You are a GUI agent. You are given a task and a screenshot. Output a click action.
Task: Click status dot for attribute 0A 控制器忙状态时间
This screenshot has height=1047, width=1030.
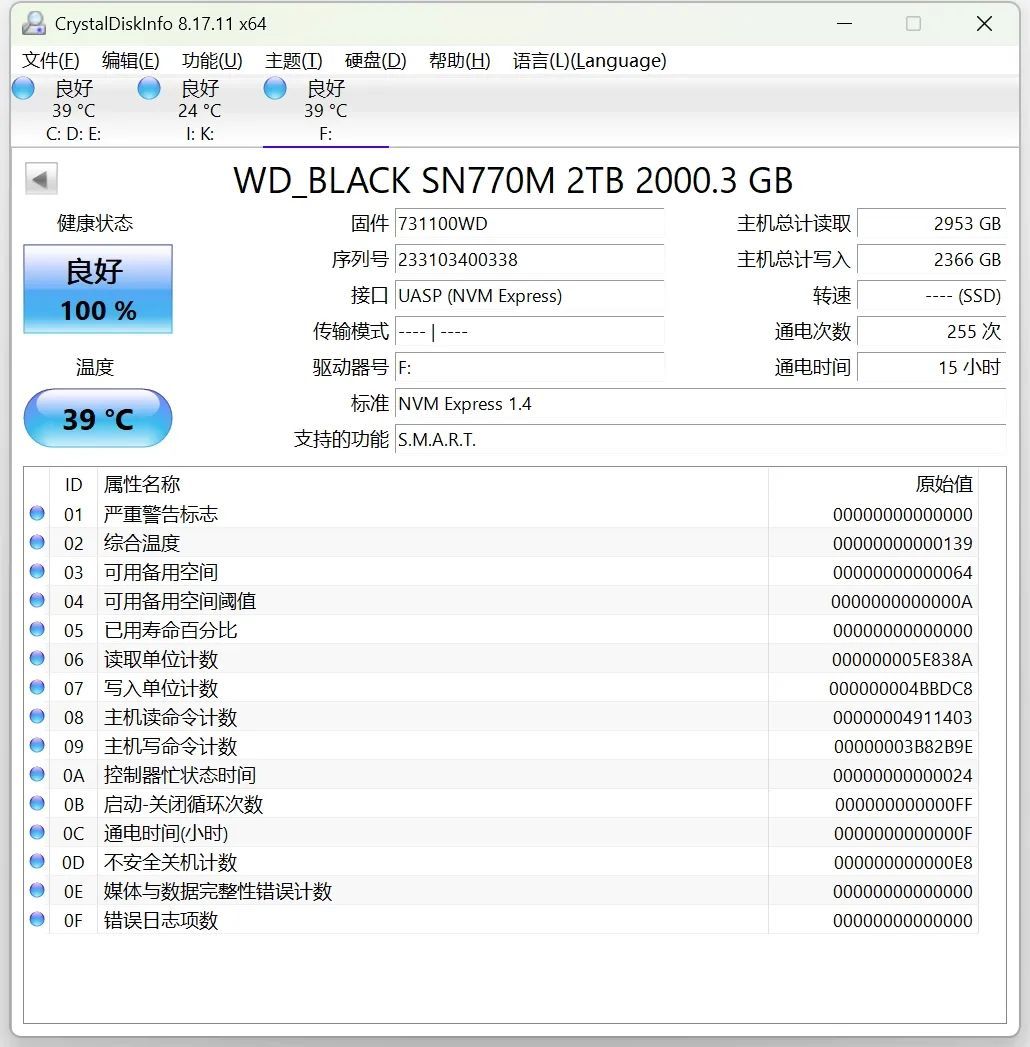tap(37, 775)
